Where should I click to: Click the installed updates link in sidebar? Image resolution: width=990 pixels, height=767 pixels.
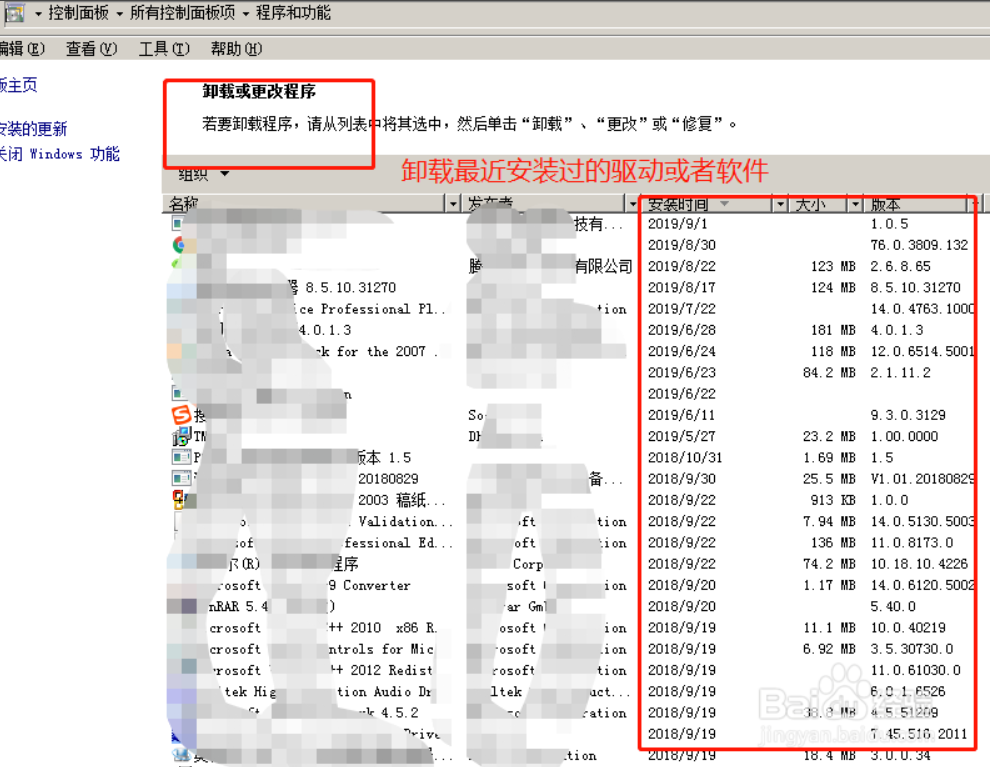pyautogui.click(x=33, y=129)
